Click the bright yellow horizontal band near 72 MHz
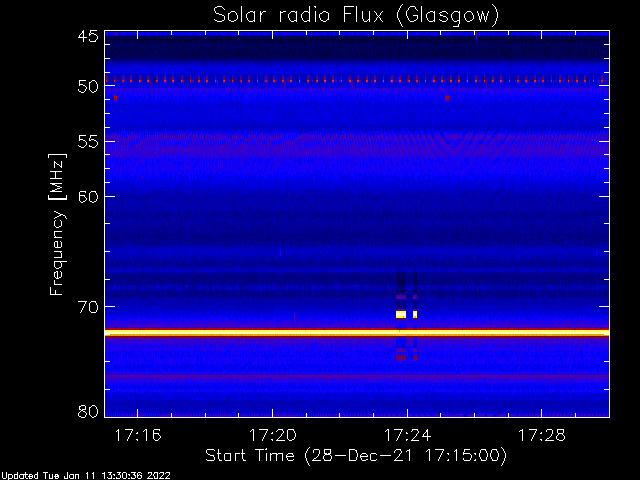 tap(357, 333)
